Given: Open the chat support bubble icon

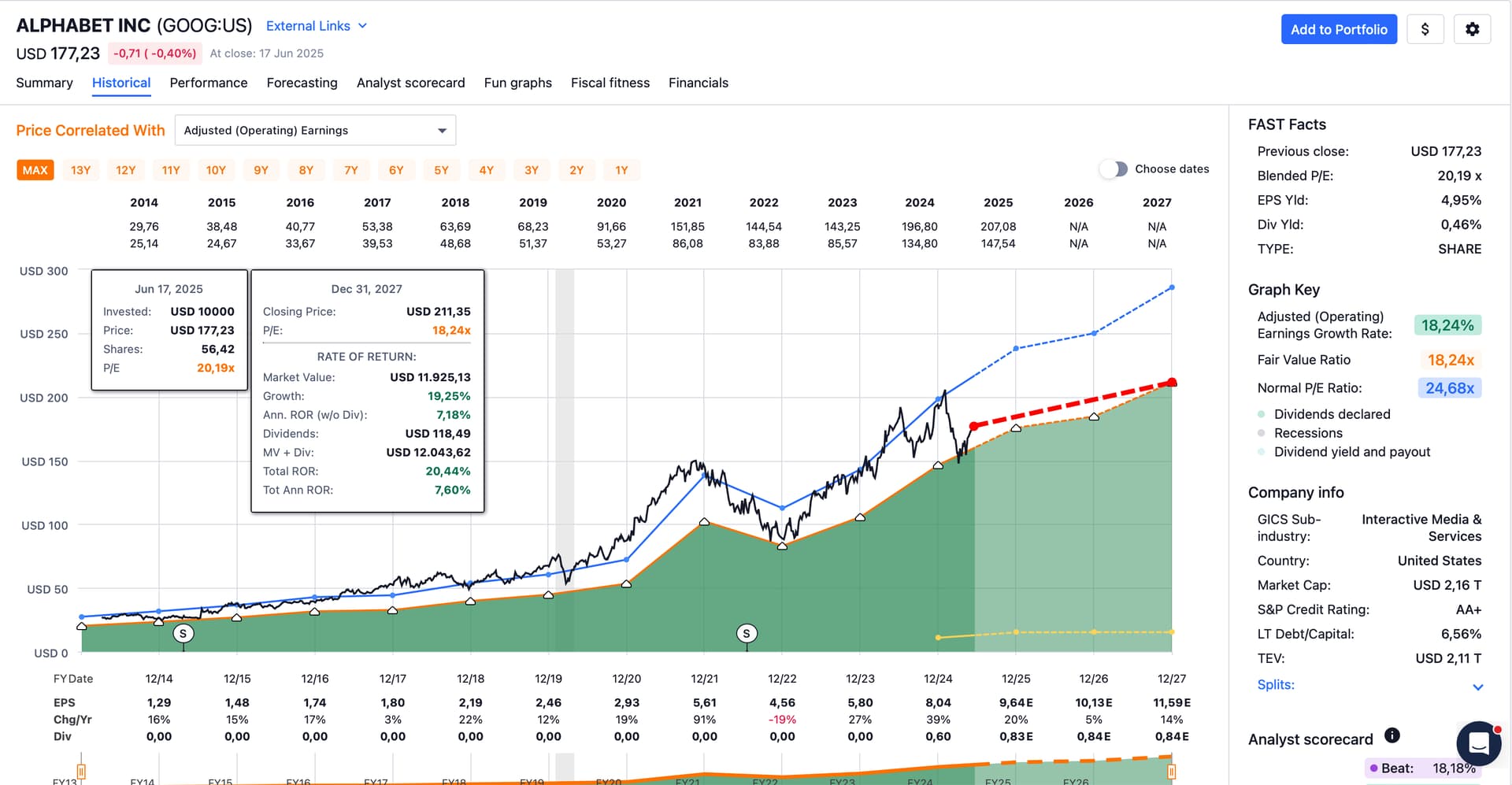Looking at the screenshot, I should 1478,742.
